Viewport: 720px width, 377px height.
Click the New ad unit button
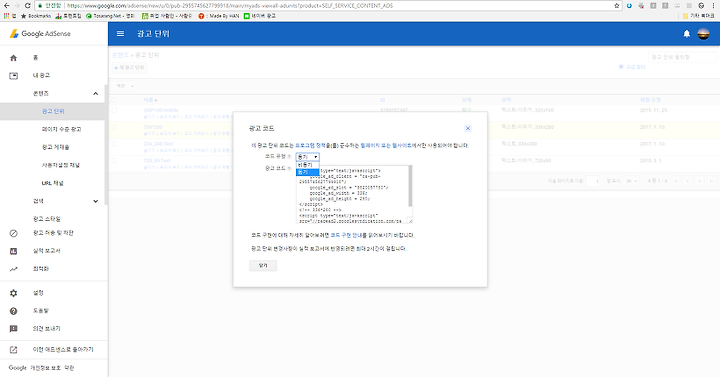point(129,68)
